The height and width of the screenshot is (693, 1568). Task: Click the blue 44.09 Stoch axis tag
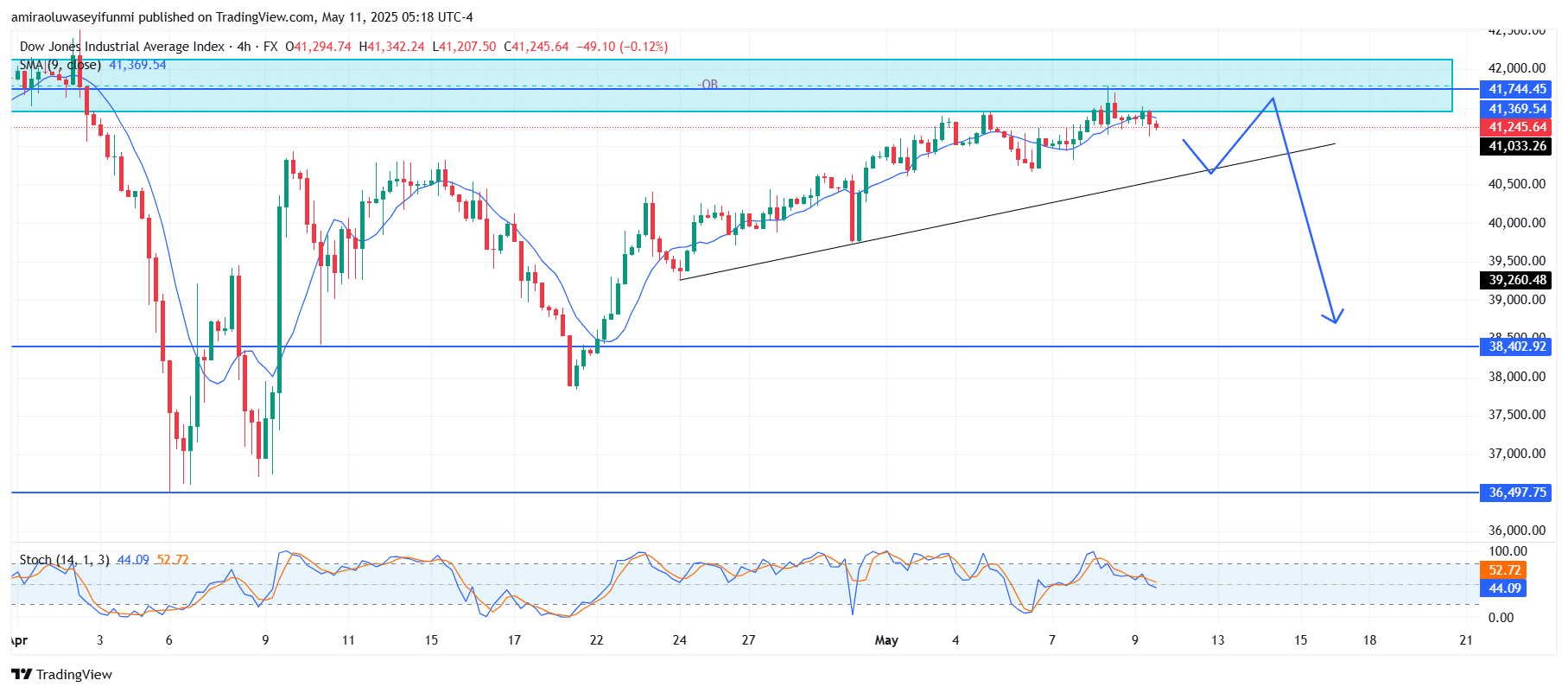tap(1504, 588)
